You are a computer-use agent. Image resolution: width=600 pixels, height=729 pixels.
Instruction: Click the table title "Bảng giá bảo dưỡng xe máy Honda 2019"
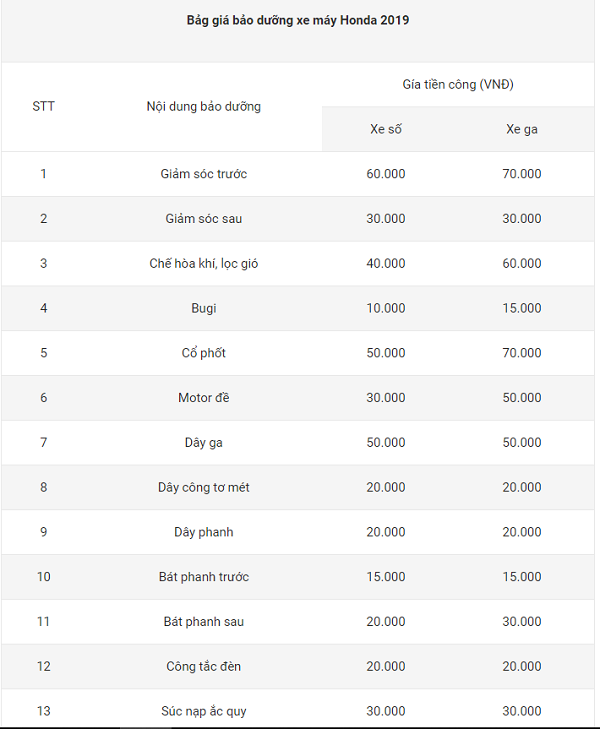(x=298, y=20)
